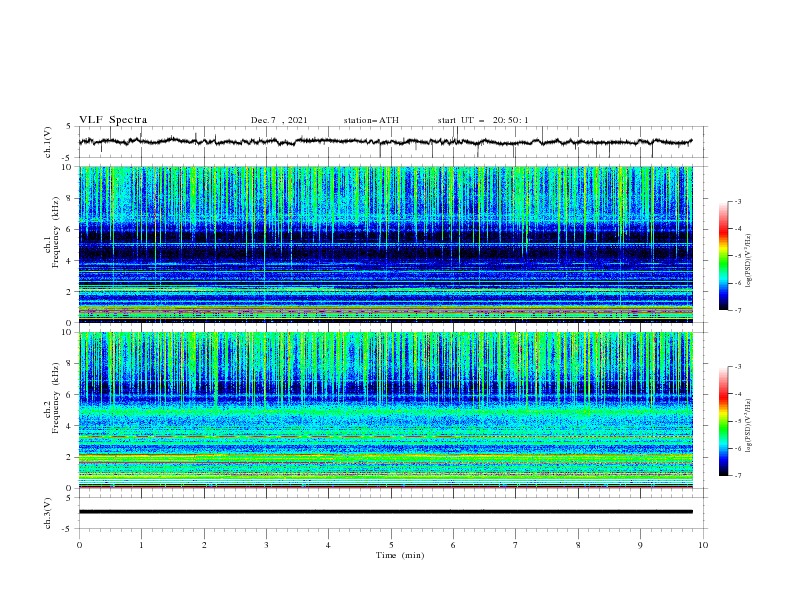Click the time axis tick label '9'

[x=640, y=545]
